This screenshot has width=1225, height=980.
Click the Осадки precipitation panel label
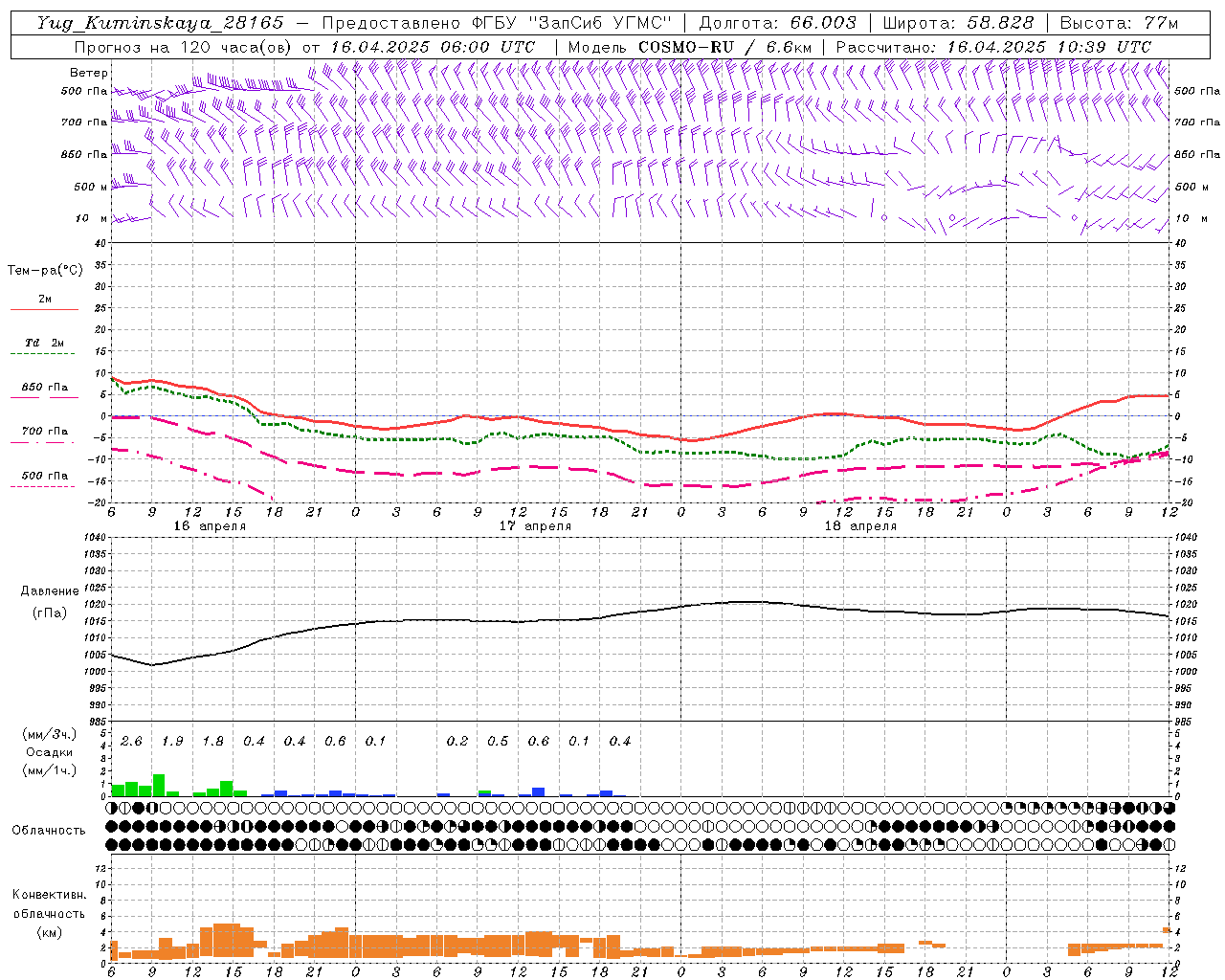(x=49, y=752)
